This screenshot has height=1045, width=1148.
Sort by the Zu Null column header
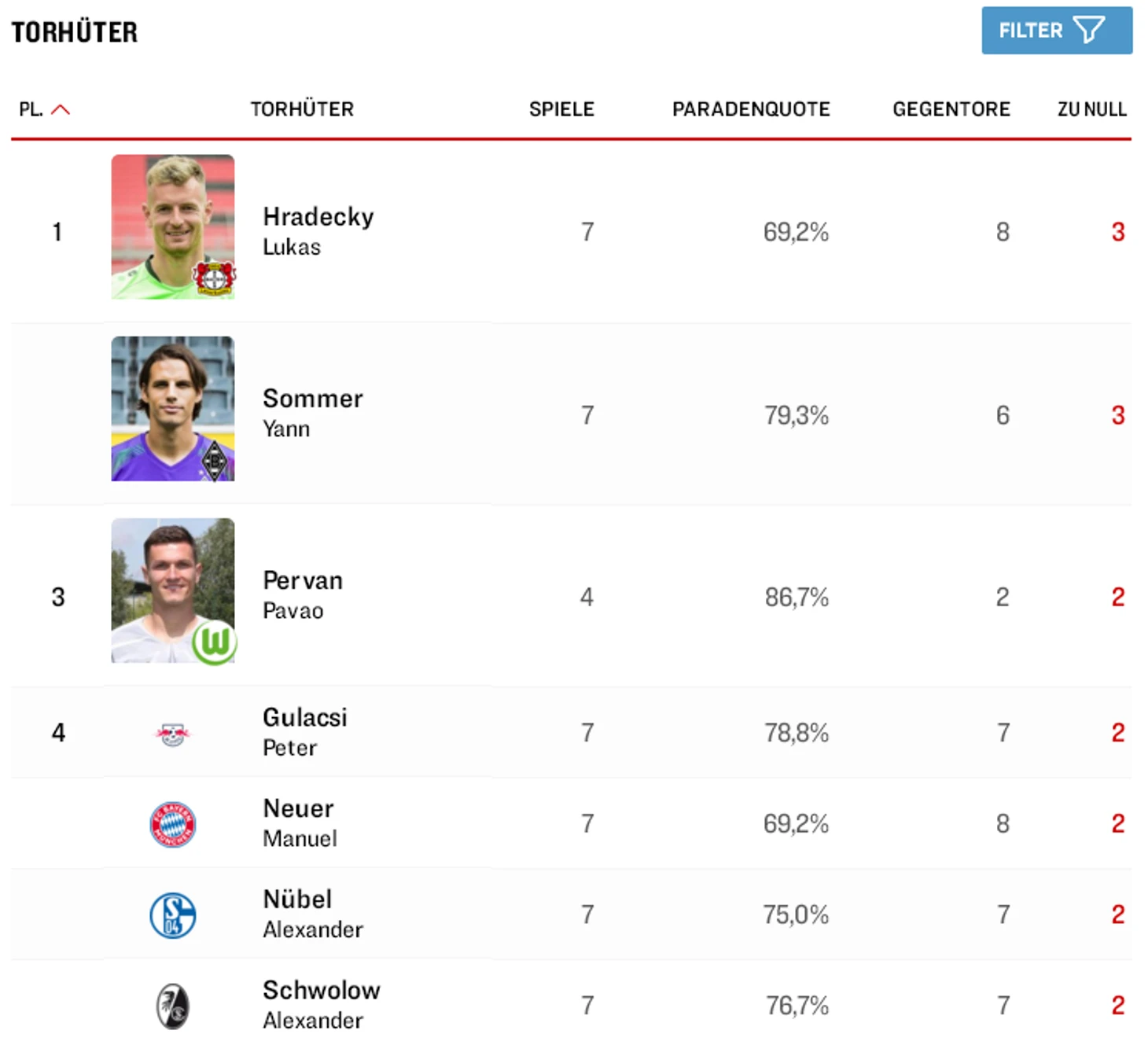tap(1091, 109)
